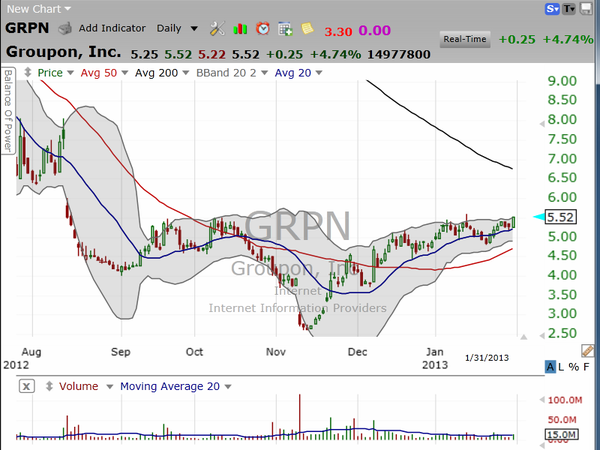Click the arrow beside 100.0M volume scale

coord(542,400)
